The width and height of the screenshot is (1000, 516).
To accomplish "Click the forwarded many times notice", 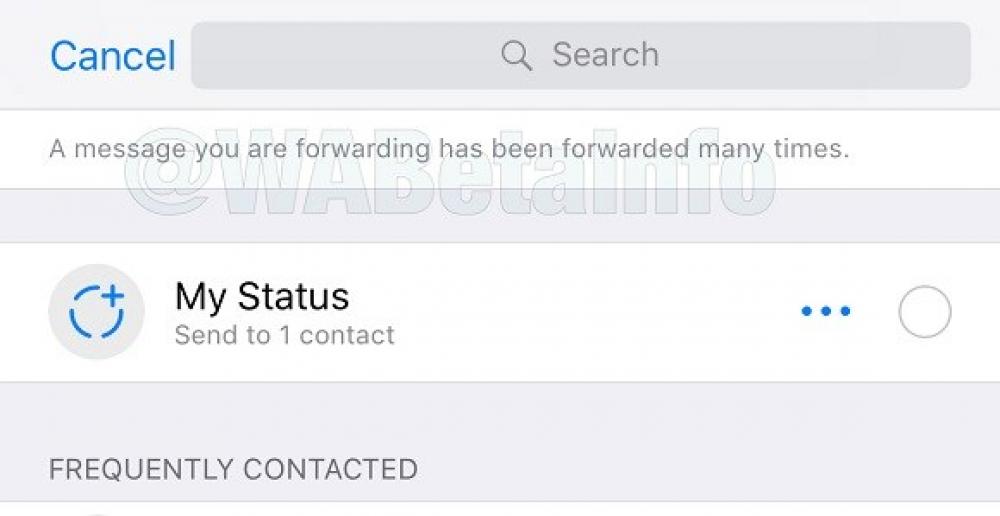I will [448, 150].
